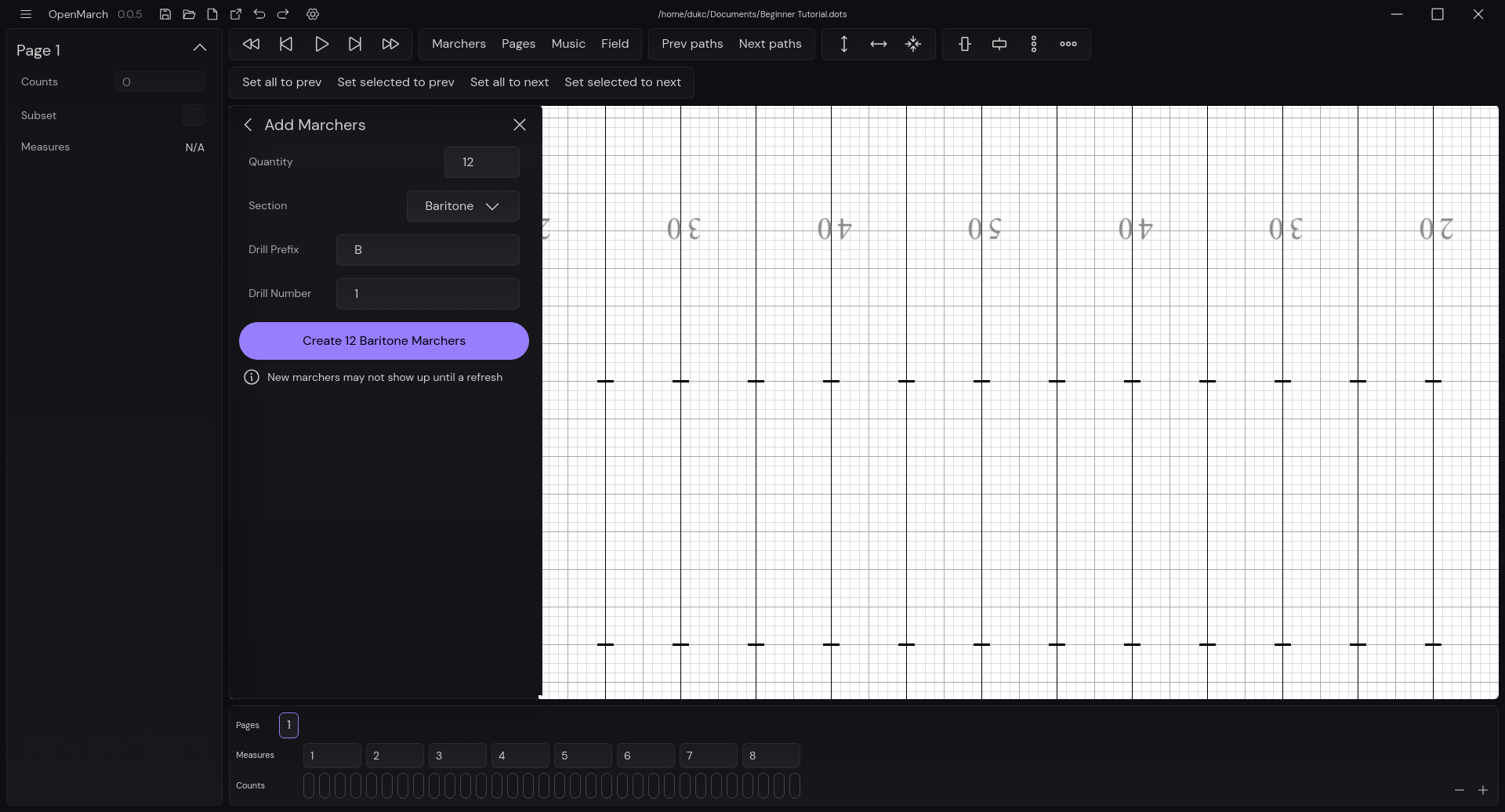This screenshot has height=812, width=1505.
Task: Click the more options ellipsis in the toolbar
Action: (x=1068, y=44)
